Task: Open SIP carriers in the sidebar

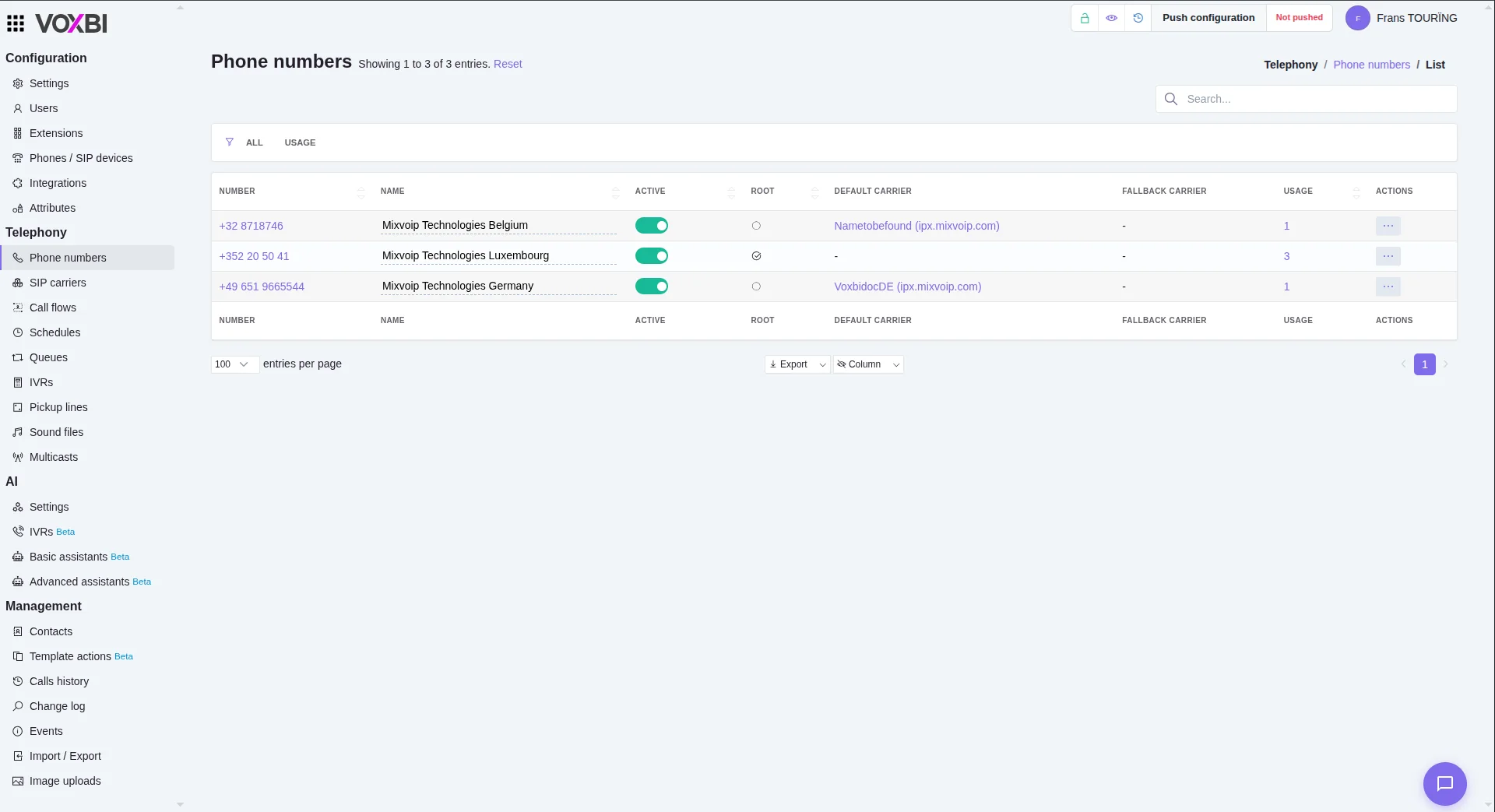Action: point(58,283)
